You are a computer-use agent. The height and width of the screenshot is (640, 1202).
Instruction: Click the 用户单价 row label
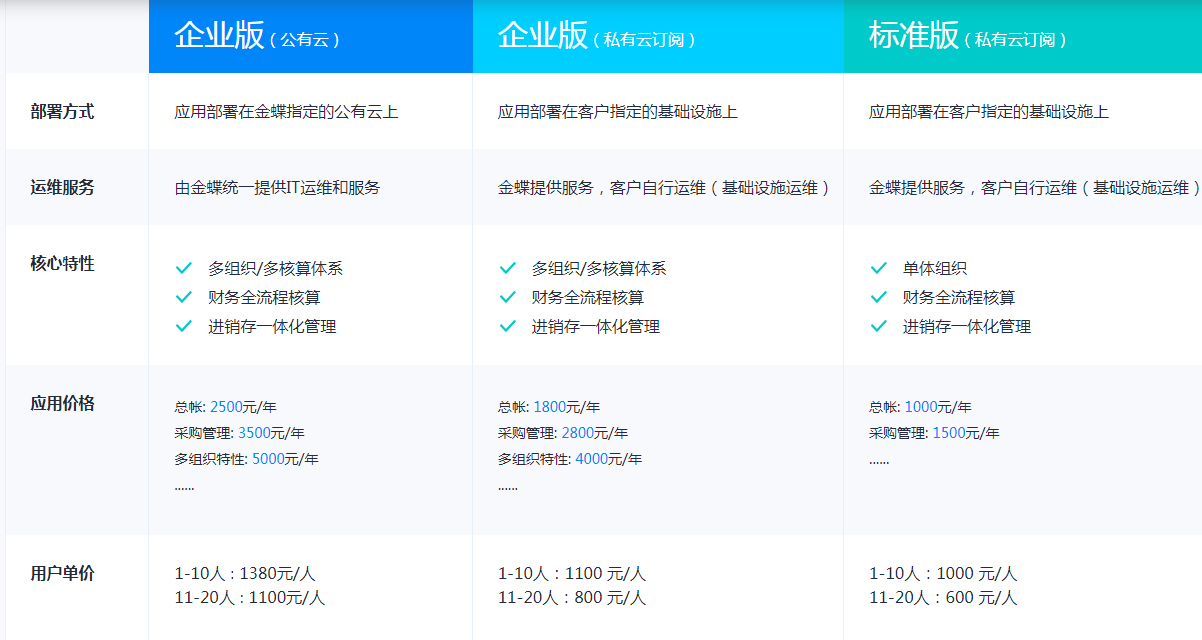coord(63,574)
